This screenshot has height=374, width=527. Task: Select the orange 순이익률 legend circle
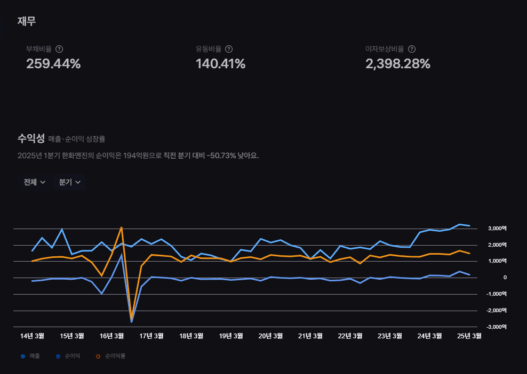click(98, 356)
